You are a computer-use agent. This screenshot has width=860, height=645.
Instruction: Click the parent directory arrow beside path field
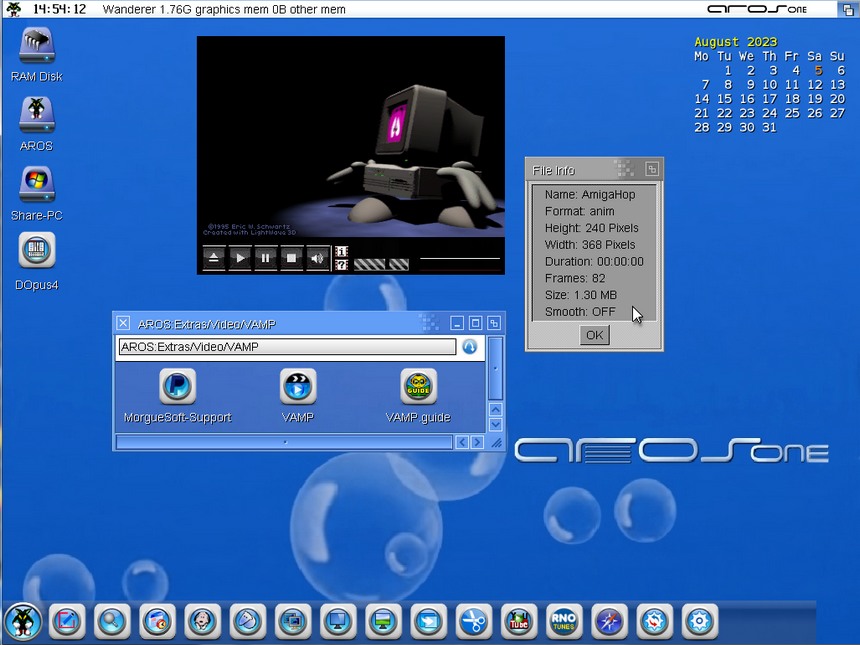click(470, 347)
